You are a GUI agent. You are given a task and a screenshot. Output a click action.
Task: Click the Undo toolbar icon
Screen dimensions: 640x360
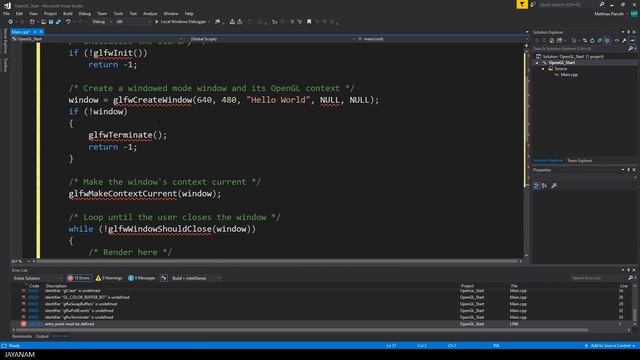click(68, 22)
